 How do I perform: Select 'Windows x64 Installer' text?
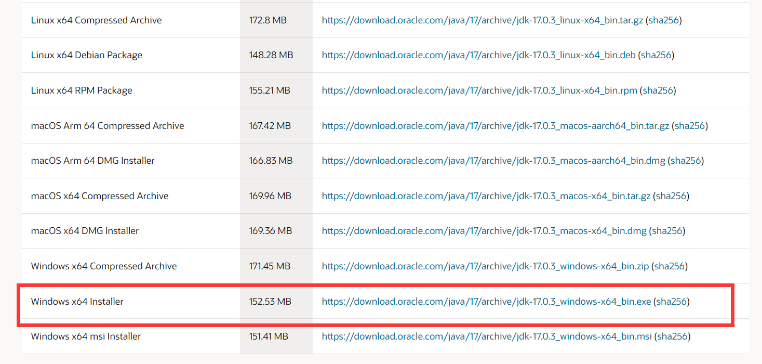[x=77, y=302]
